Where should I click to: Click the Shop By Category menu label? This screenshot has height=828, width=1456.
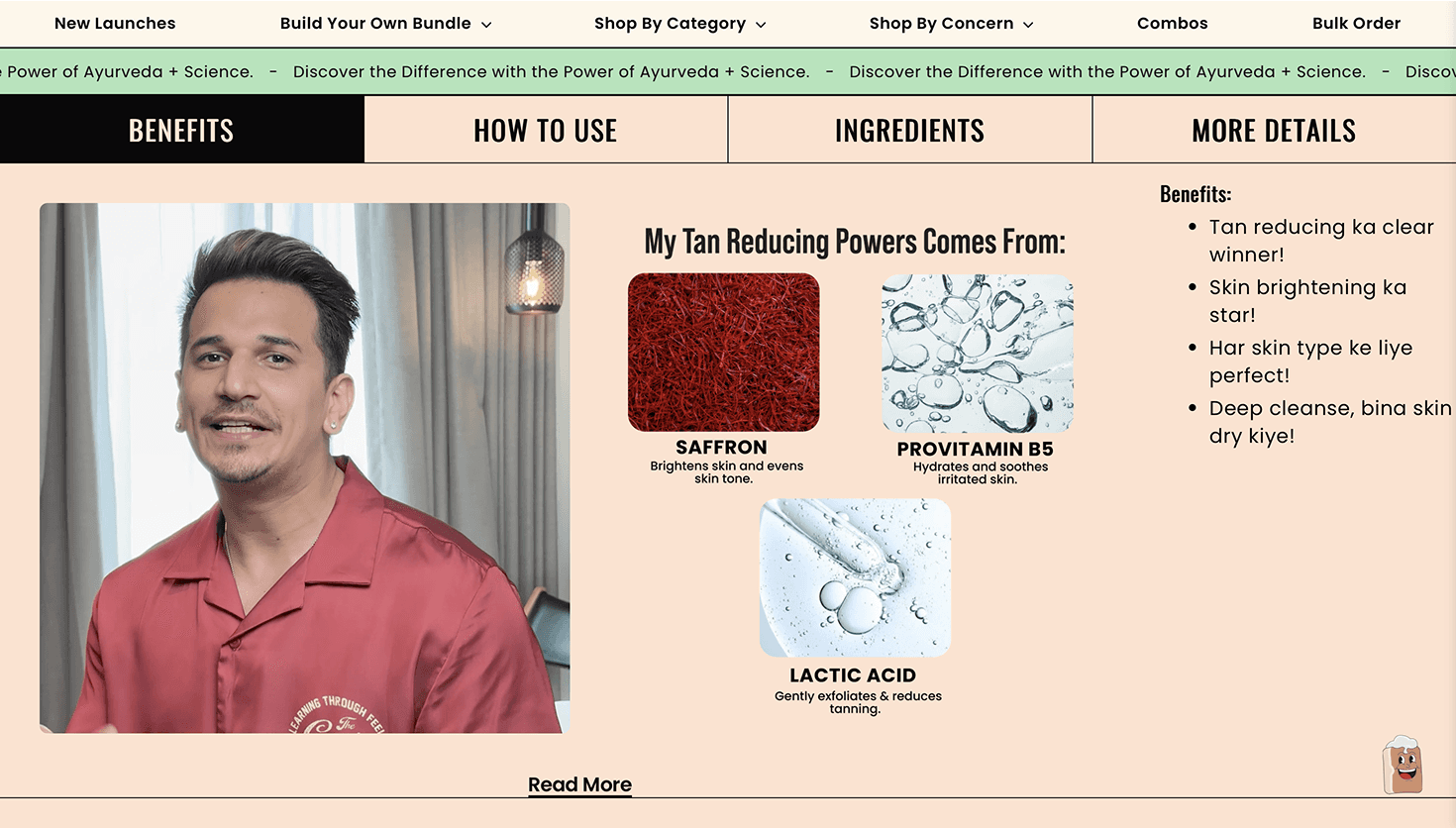tap(670, 23)
